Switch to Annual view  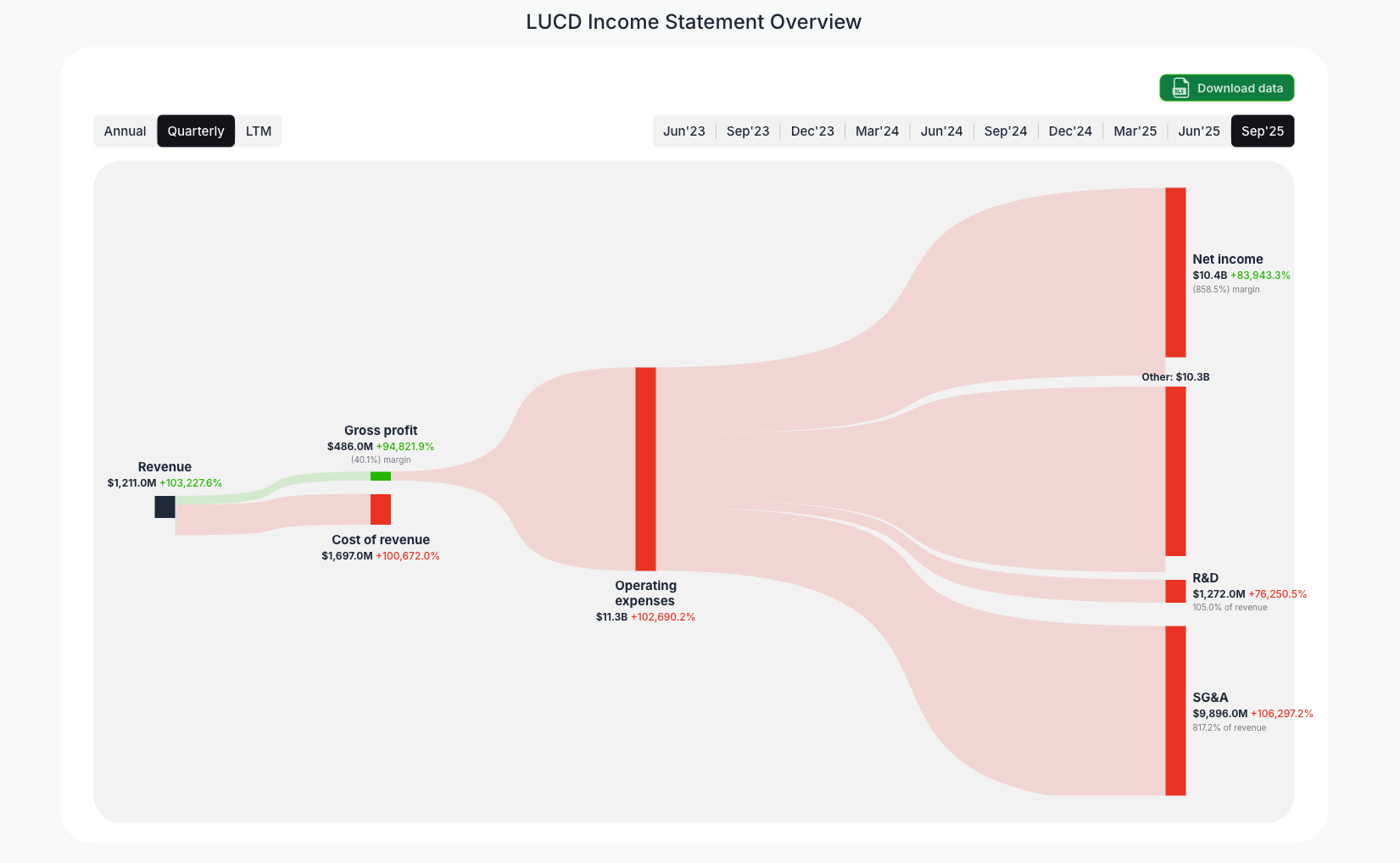pos(125,131)
